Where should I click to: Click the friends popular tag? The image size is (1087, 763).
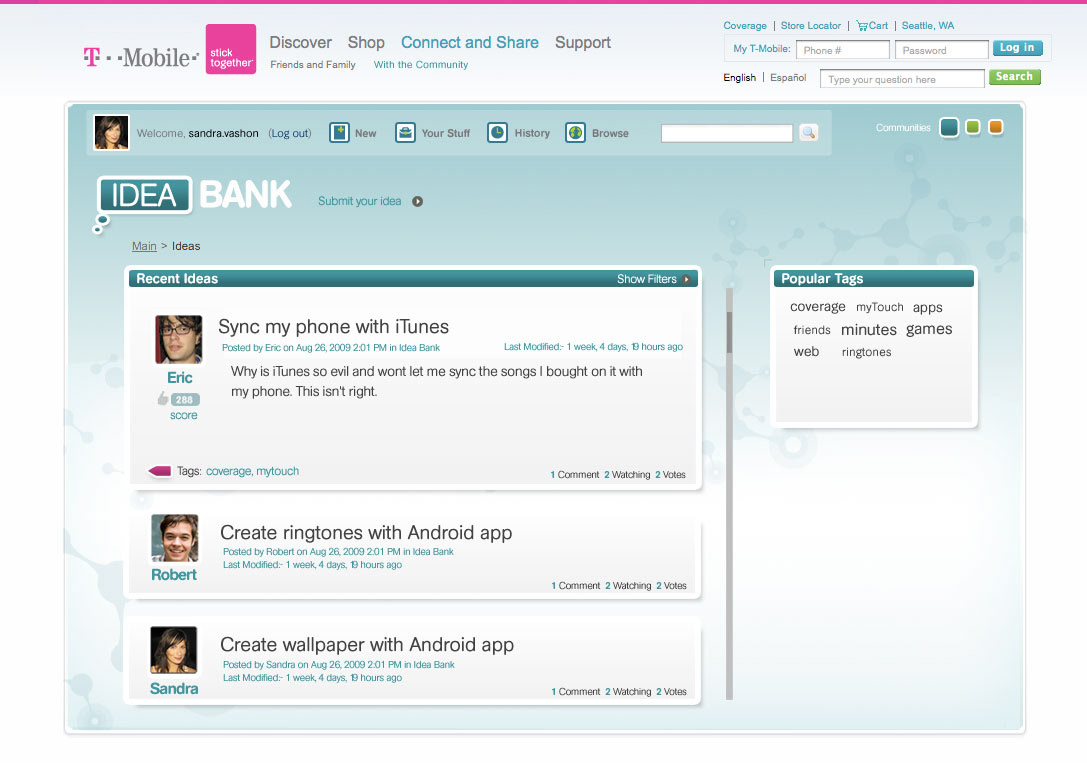click(x=812, y=330)
